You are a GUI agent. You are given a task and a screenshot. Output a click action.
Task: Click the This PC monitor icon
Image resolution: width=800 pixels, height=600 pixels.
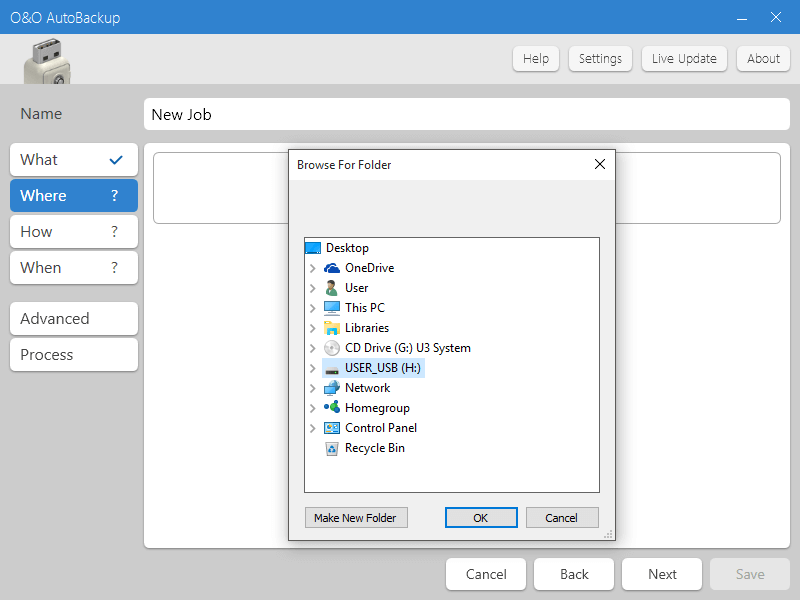coord(332,308)
